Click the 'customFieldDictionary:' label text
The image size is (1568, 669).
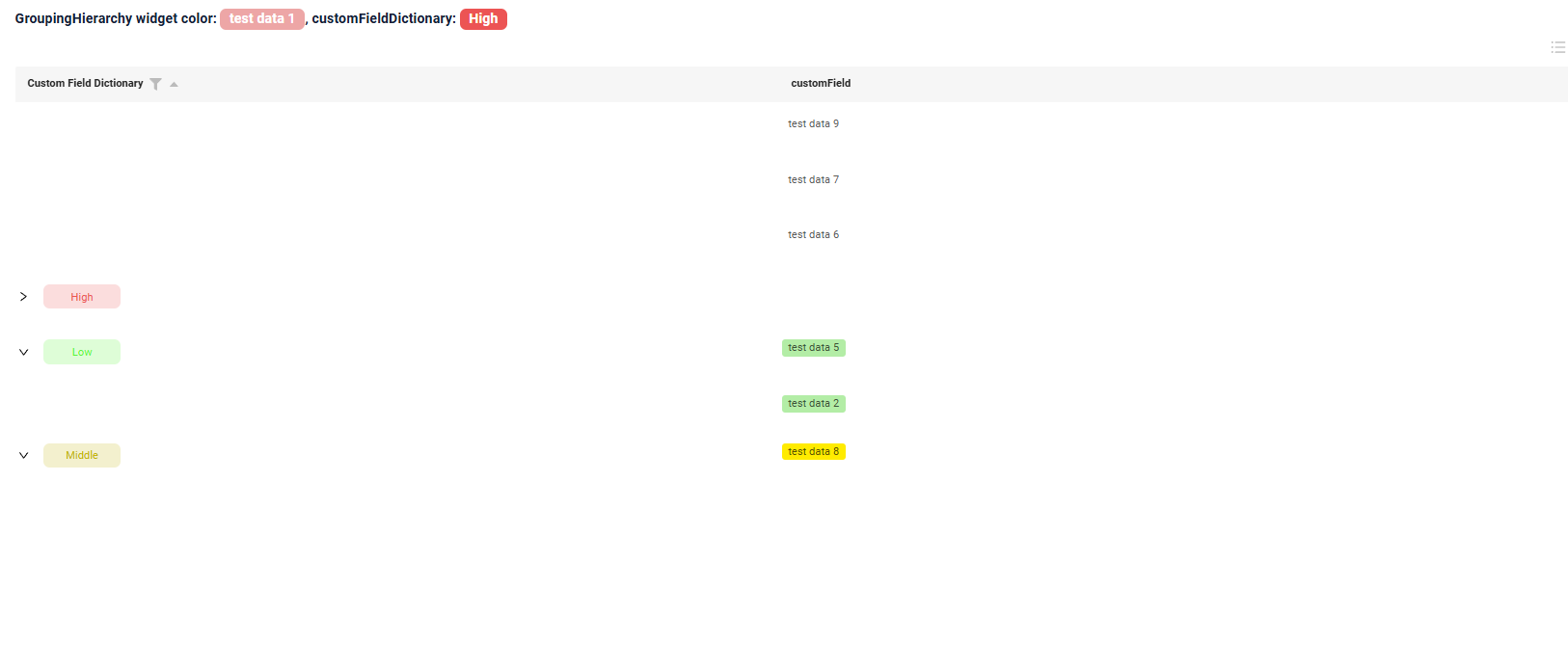pyautogui.click(x=384, y=18)
